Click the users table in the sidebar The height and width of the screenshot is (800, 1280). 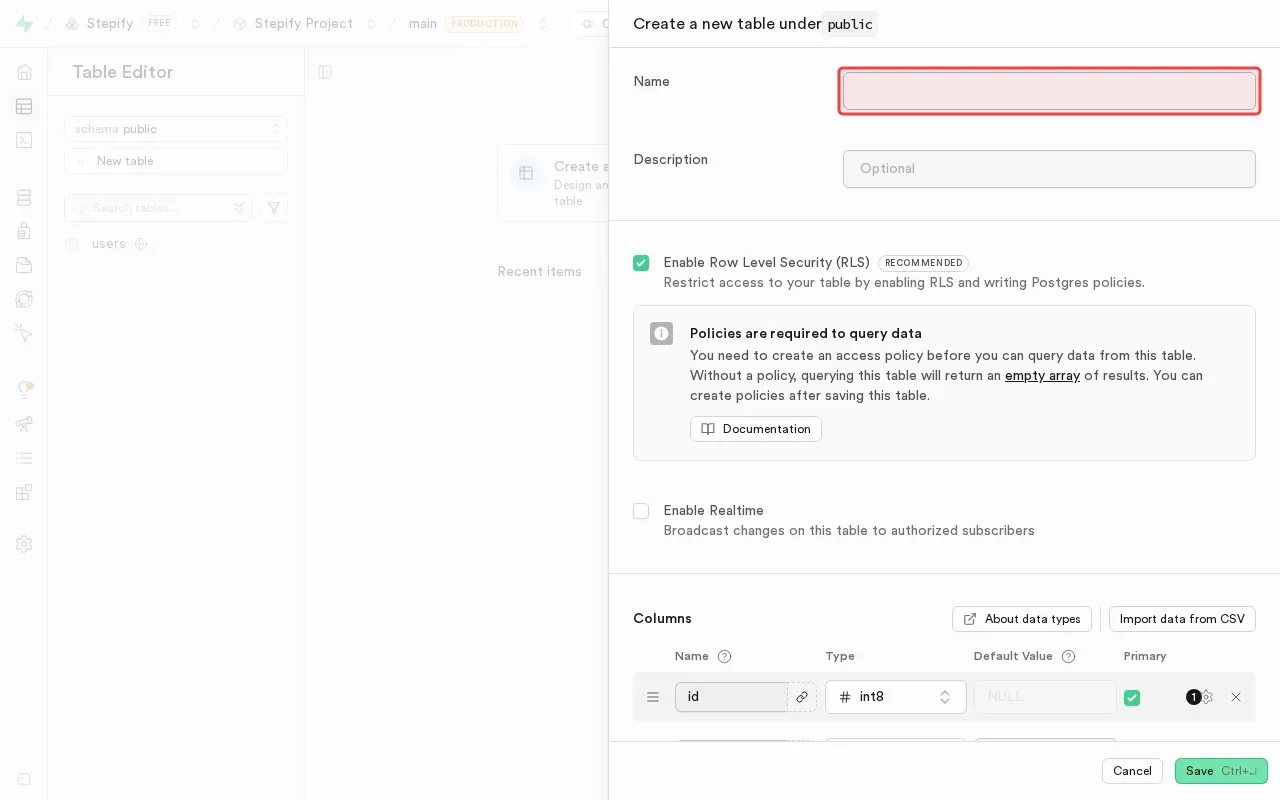[108, 244]
